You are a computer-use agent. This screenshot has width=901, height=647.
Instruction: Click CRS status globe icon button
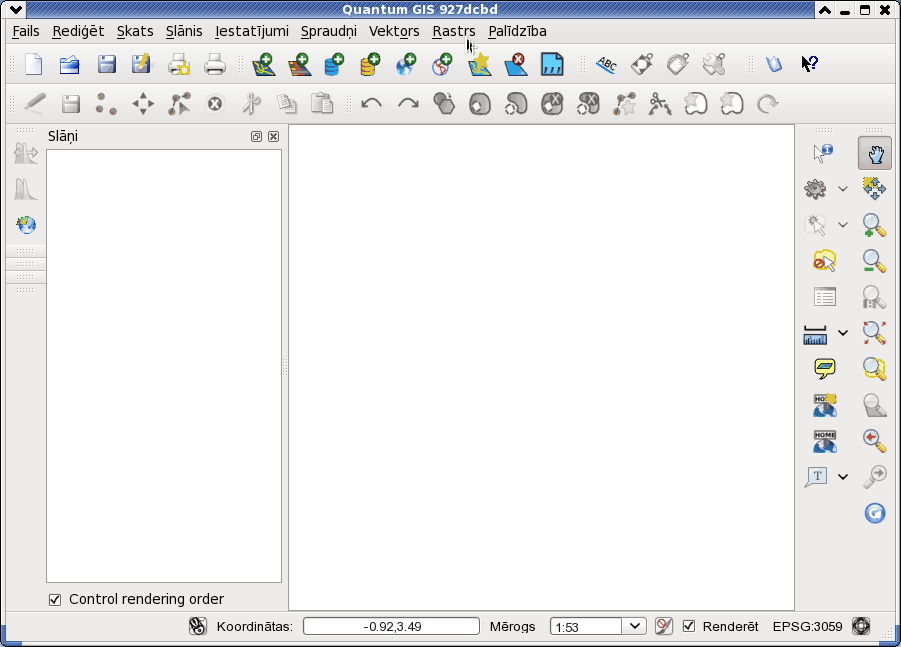[x=861, y=626]
